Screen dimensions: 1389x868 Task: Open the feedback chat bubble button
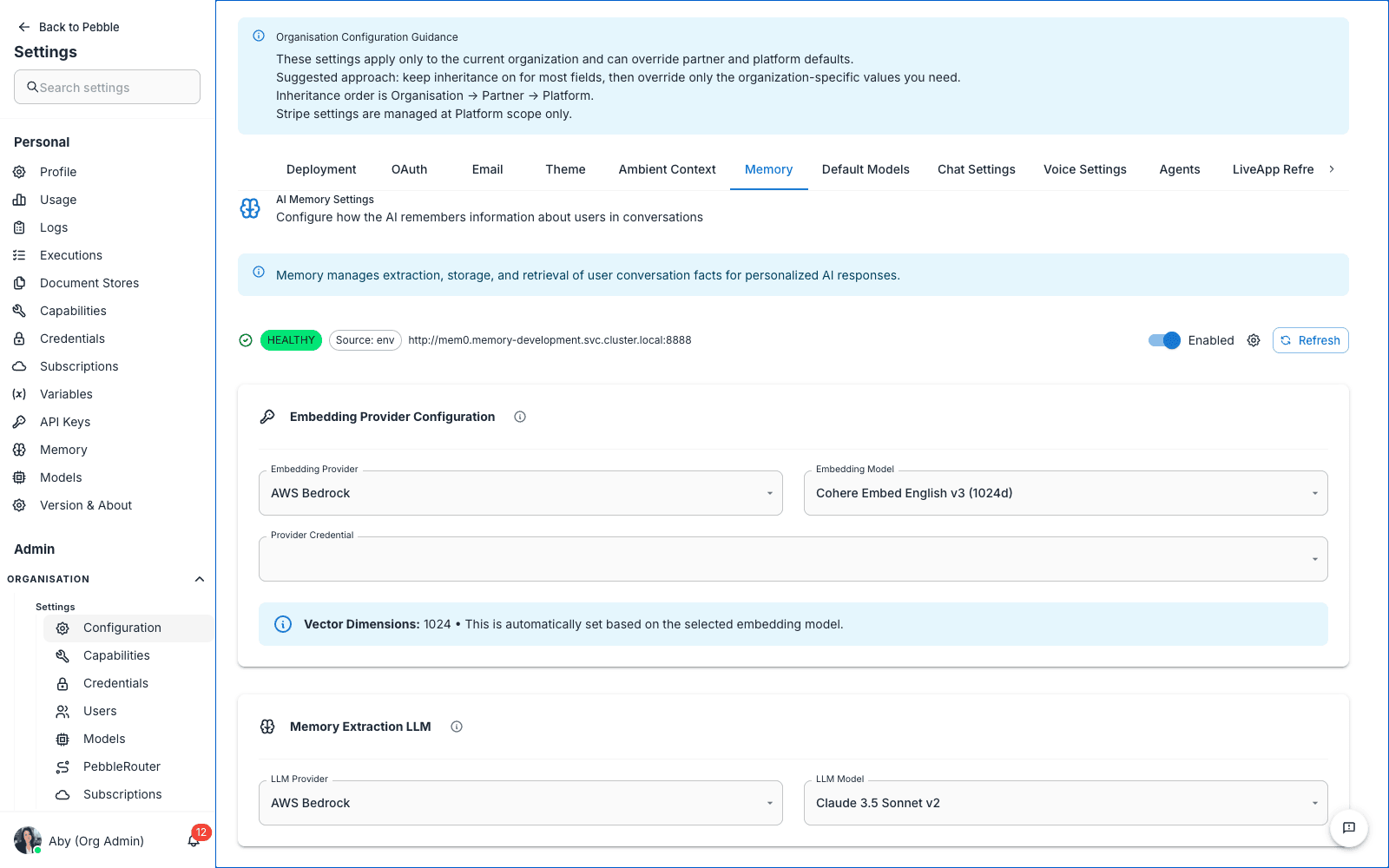[1349, 828]
